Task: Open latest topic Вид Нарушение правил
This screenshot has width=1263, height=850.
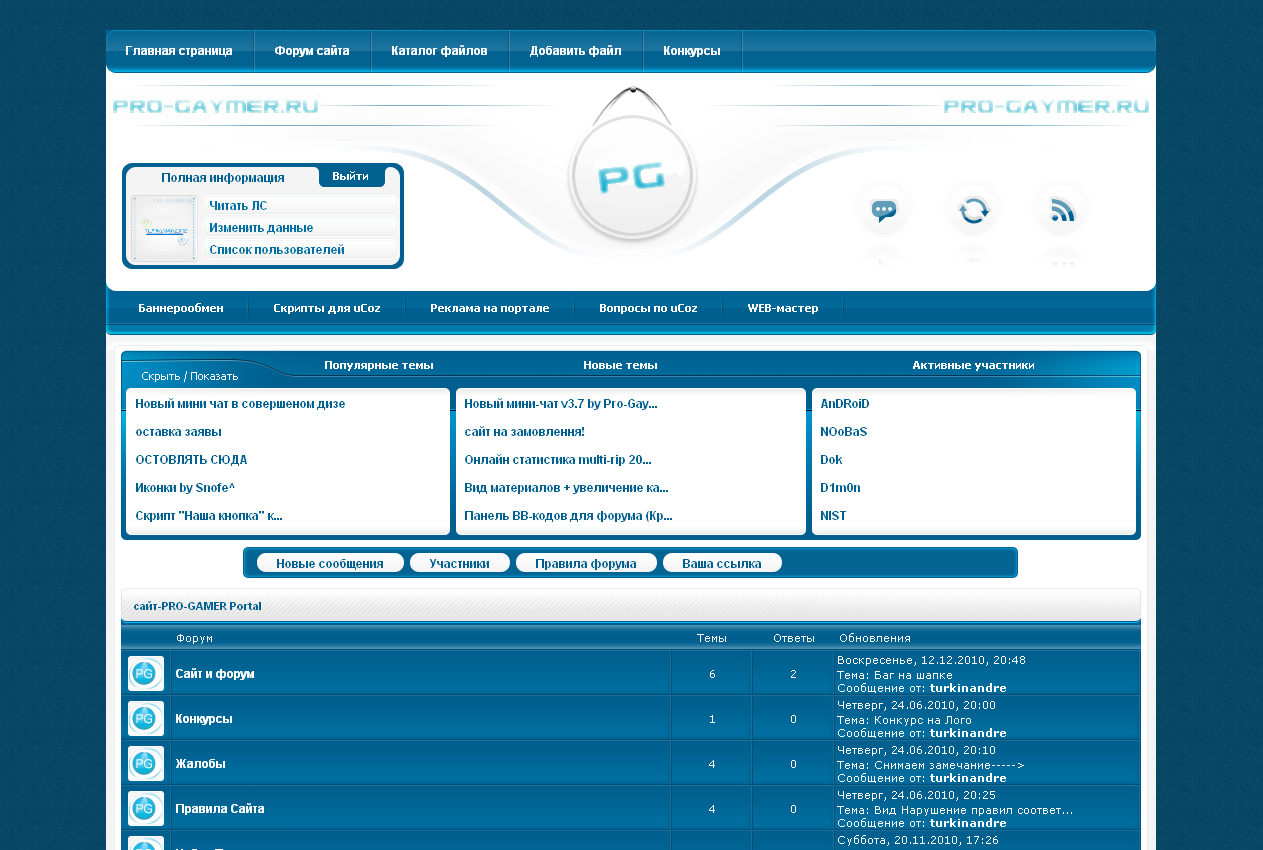Action: 973,810
